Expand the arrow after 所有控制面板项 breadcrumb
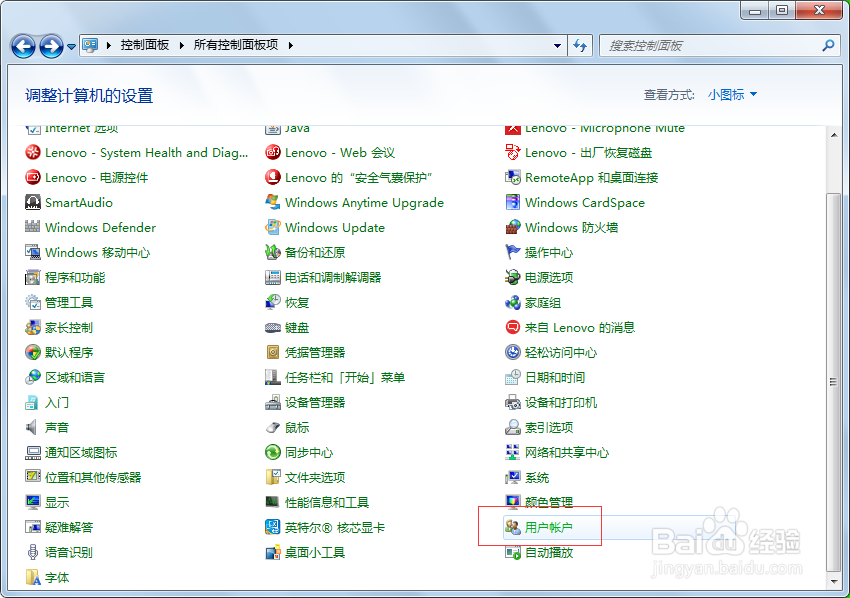 pyautogui.click(x=291, y=45)
